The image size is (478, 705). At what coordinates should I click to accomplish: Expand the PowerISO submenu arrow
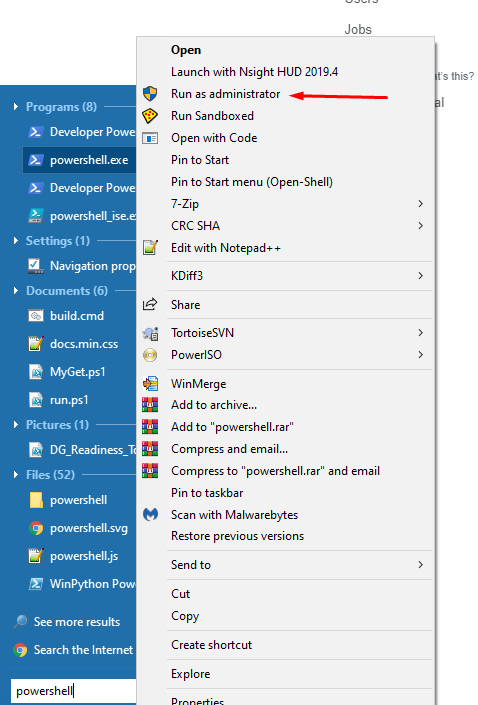(420, 355)
